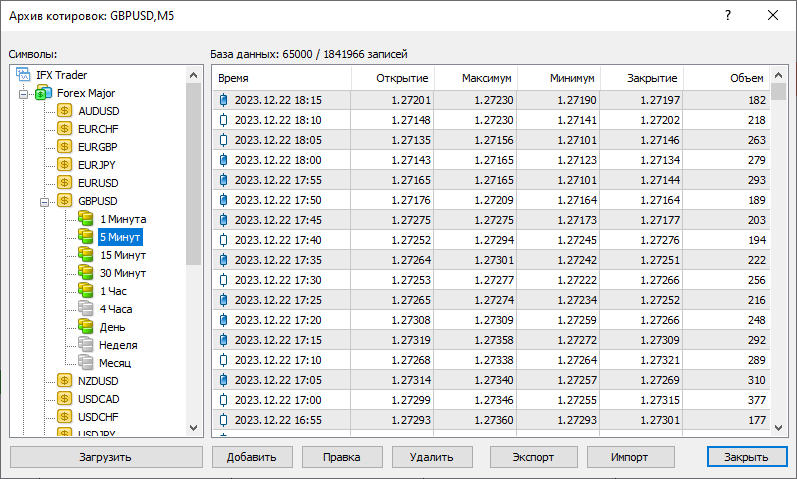Click the Удалить button
The width and height of the screenshot is (797, 479).
point(432,457)
